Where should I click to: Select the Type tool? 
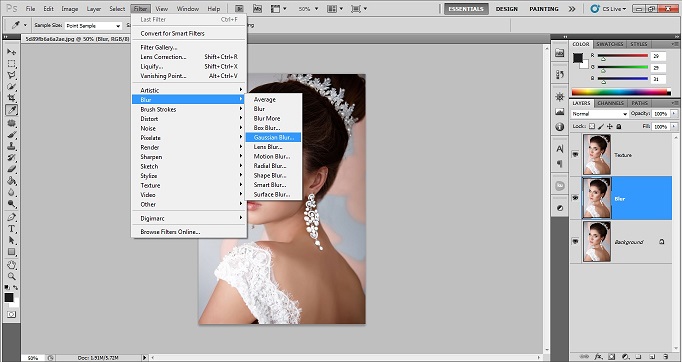click(x=11, y=229)
